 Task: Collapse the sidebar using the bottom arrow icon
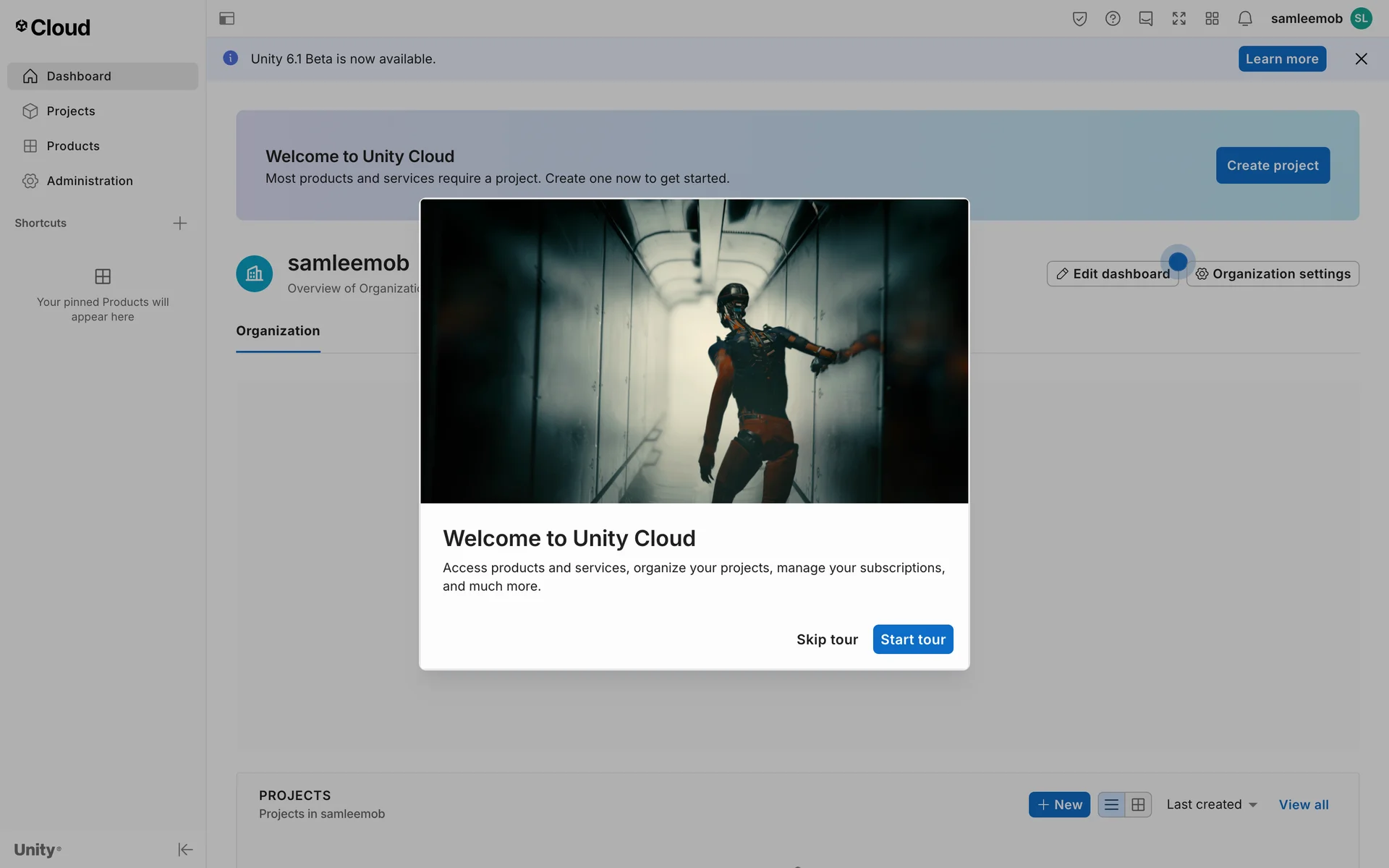point(185,849)
